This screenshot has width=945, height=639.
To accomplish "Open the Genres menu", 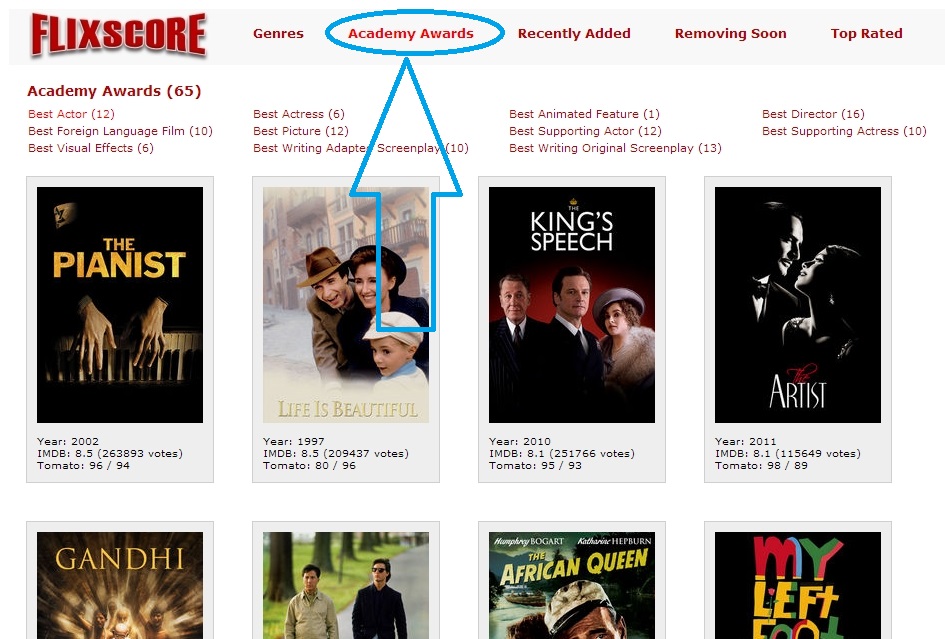I will tap(278, 33).
